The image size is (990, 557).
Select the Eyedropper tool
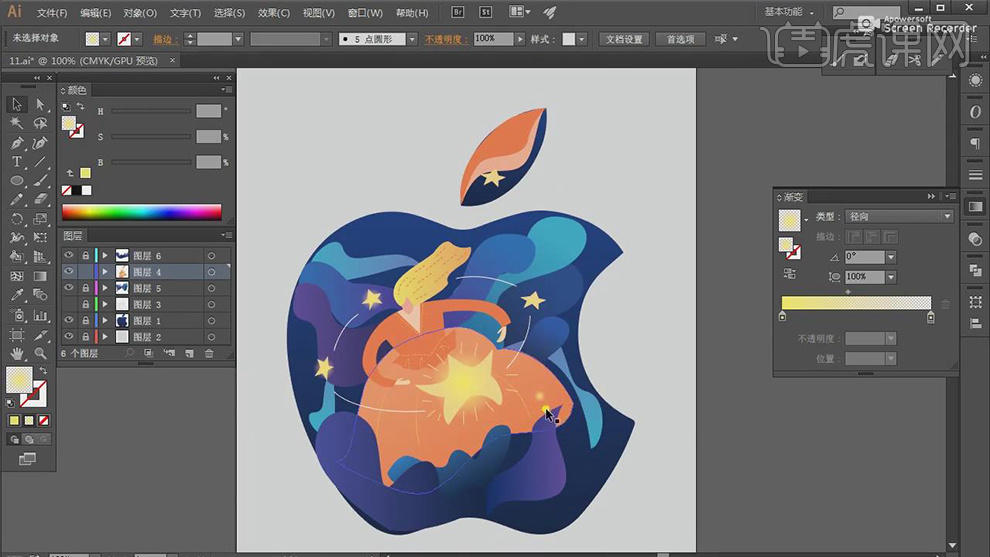point(16,295)
